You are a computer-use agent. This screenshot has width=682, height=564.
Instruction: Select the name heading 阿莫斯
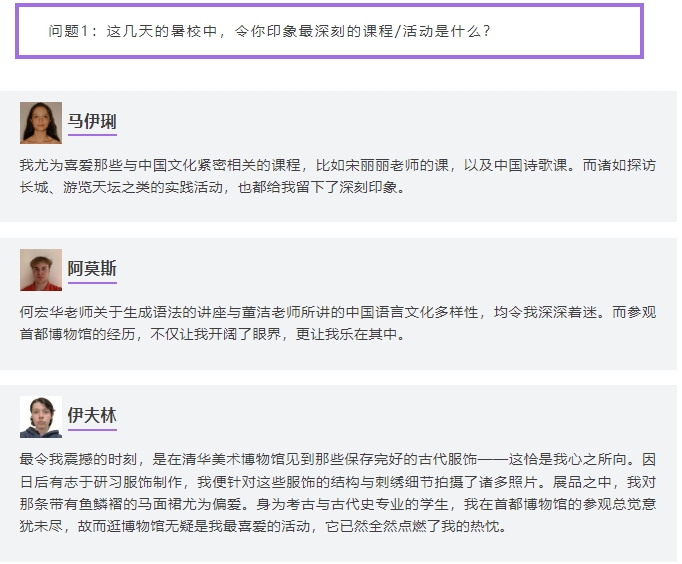point(92,268)
